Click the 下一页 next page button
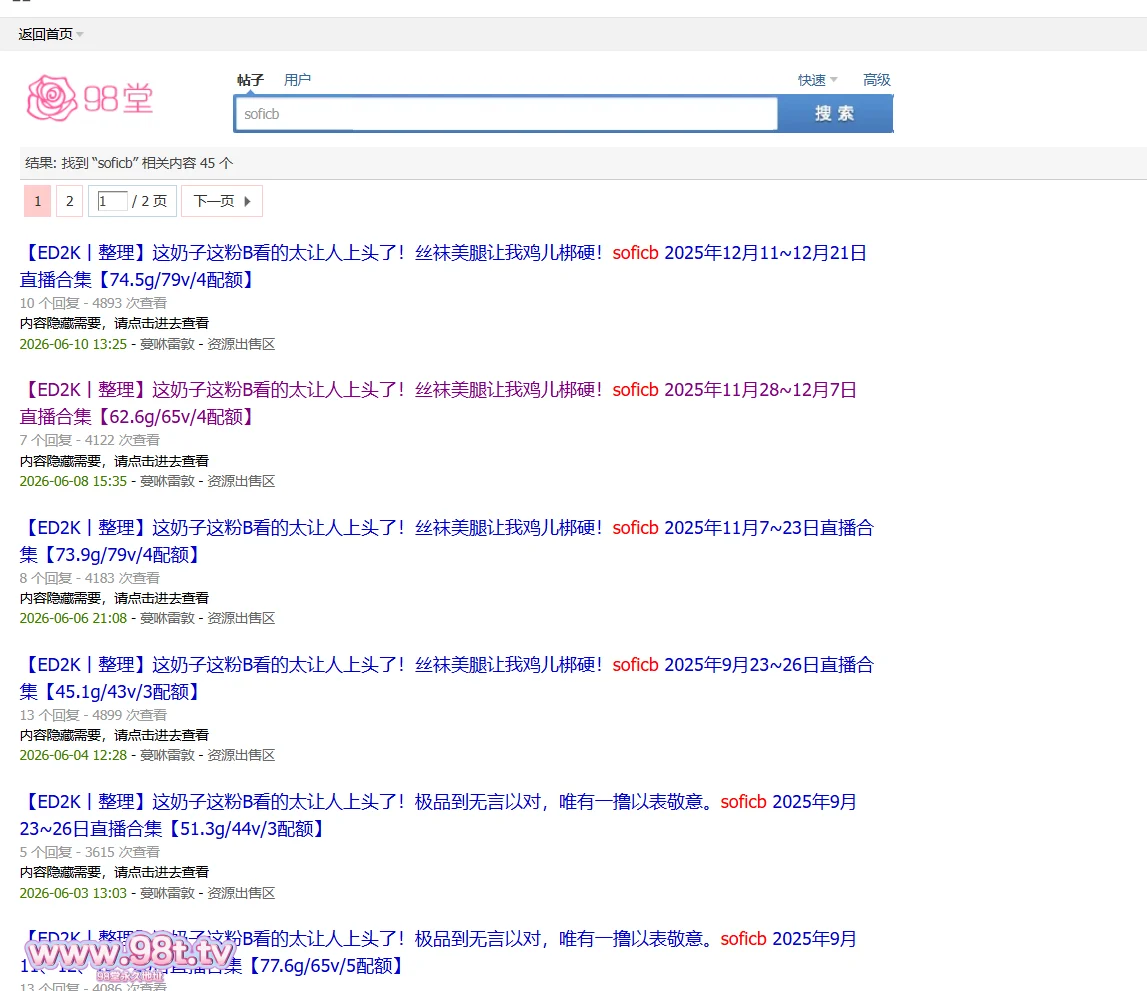Viewport: 1147px width, 991px height. [222, 201]
